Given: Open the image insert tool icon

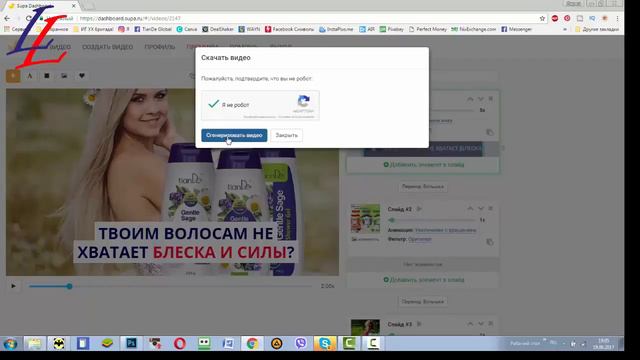Looking at the screenshot, I should point(64,76).
